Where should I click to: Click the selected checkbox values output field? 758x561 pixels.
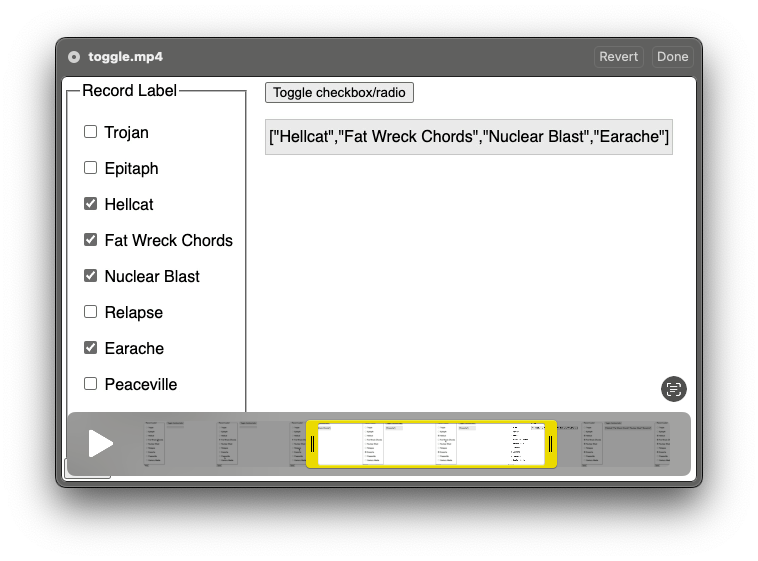[469, 137]
